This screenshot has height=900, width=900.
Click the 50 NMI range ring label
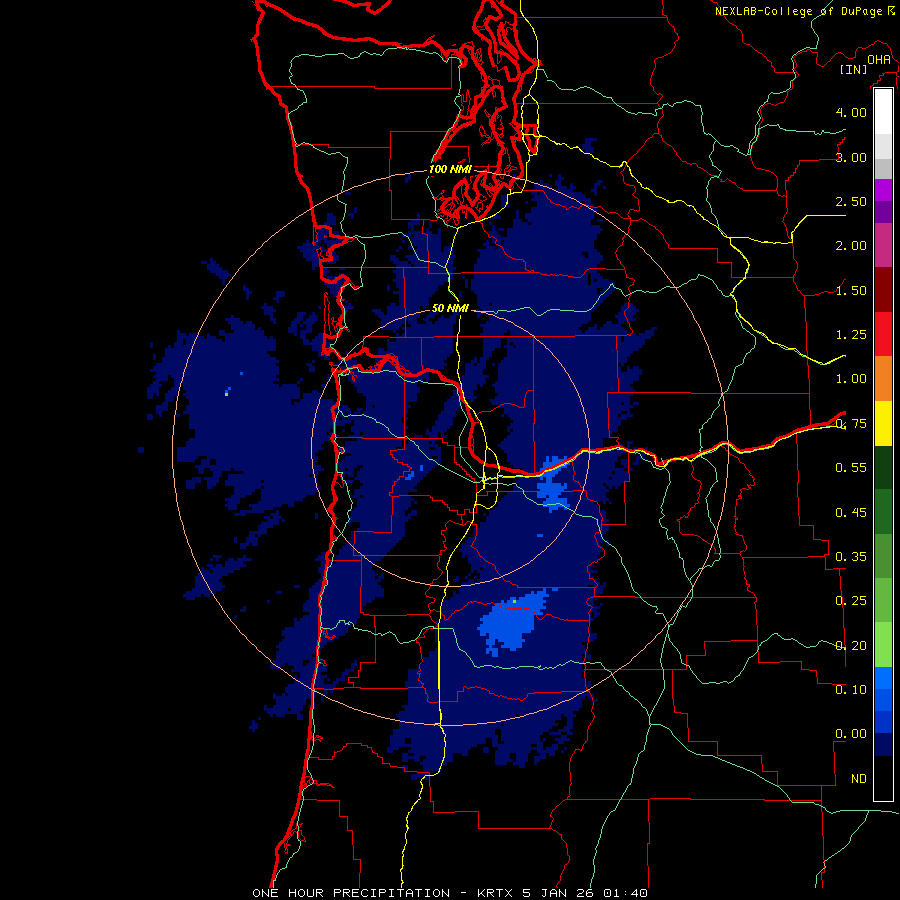[450, 308]
